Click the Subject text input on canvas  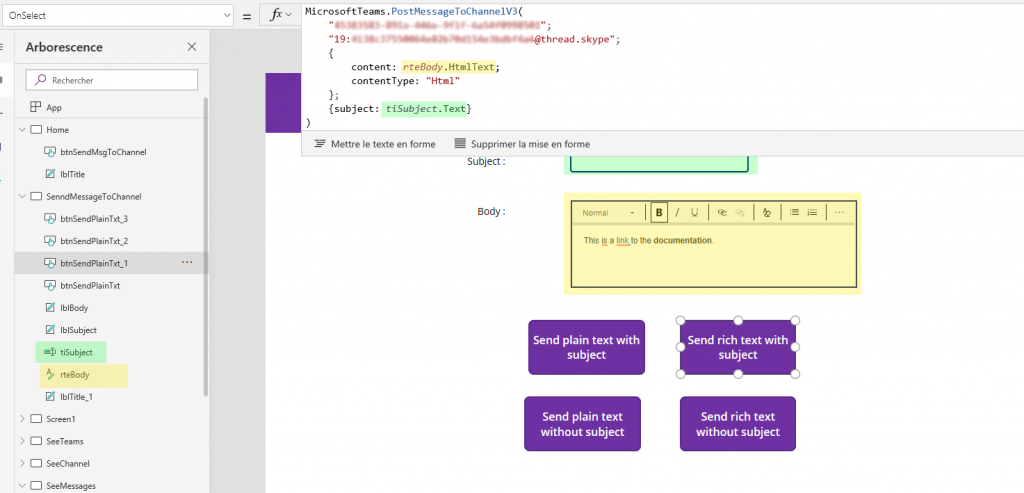click(x=659, y=163)
